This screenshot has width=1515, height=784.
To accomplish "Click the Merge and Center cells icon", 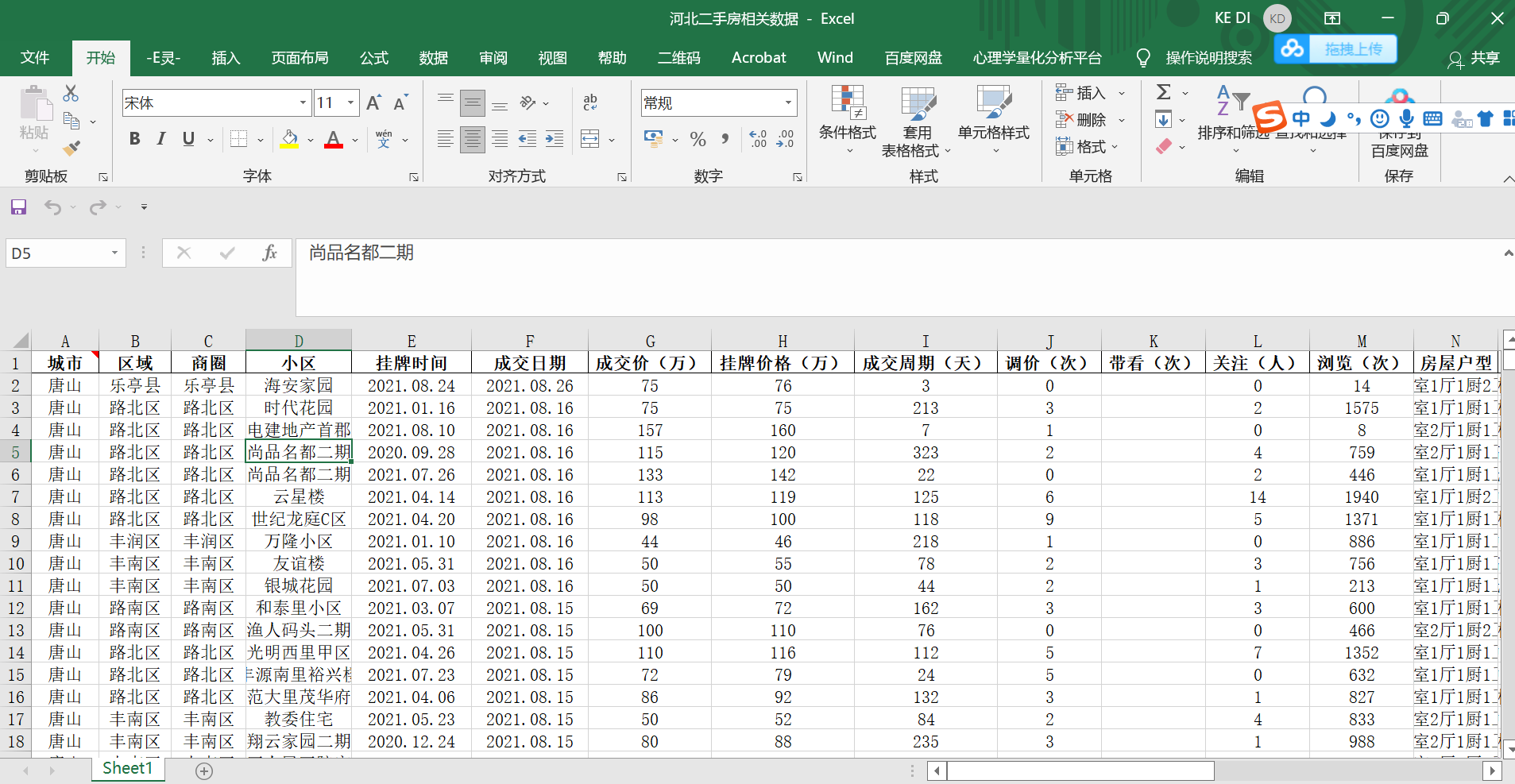I will point(590,140).
